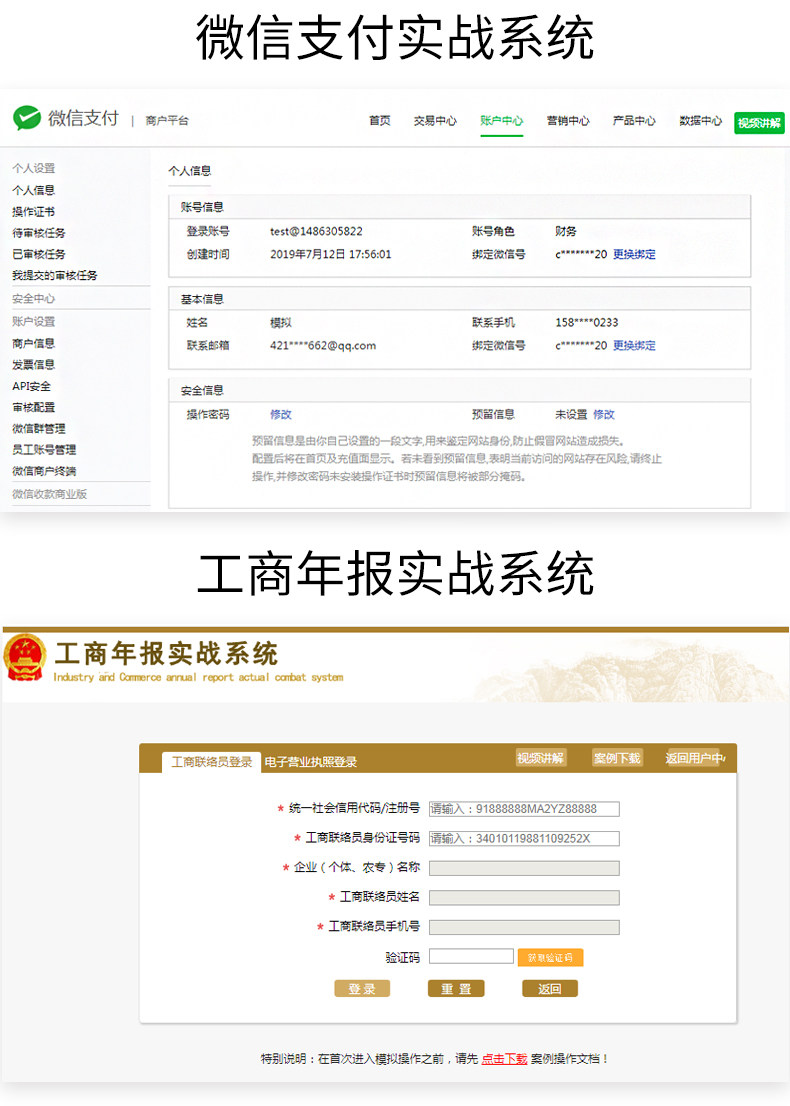Switch to the 电子营业执照登录 tab
This screenshot has height=1106, width=790.
pos(310,762)
